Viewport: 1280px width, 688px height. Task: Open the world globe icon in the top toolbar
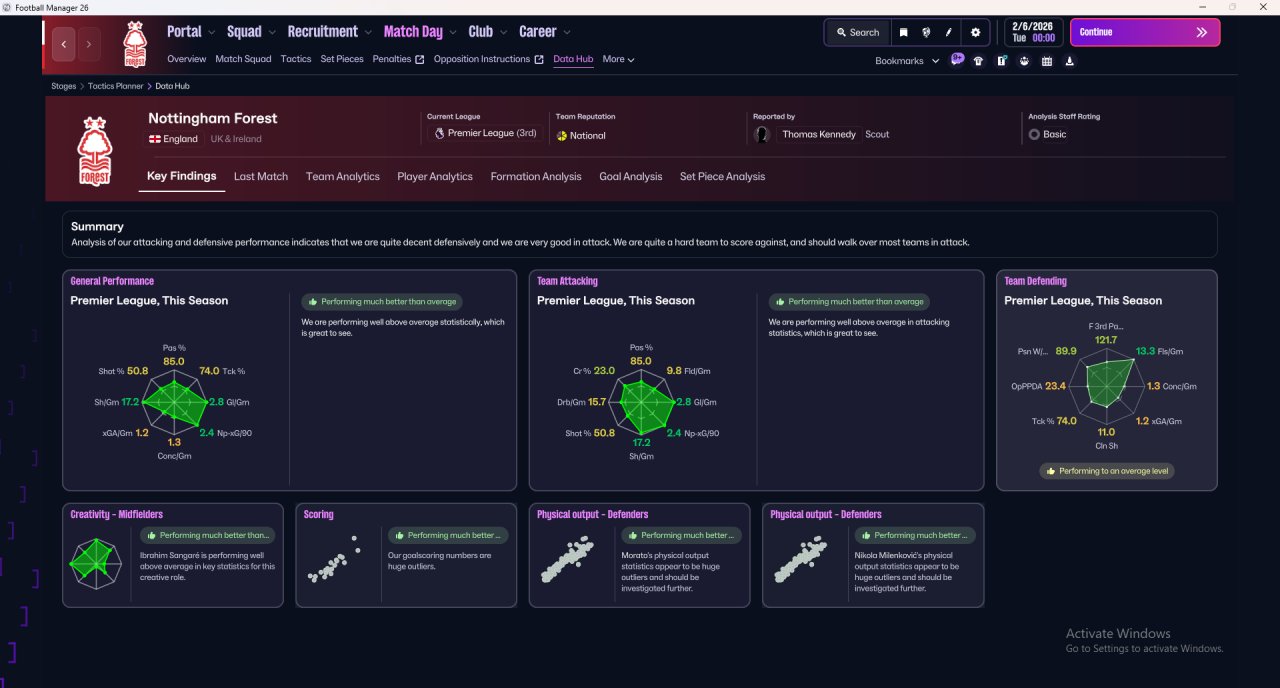point(926,32)
